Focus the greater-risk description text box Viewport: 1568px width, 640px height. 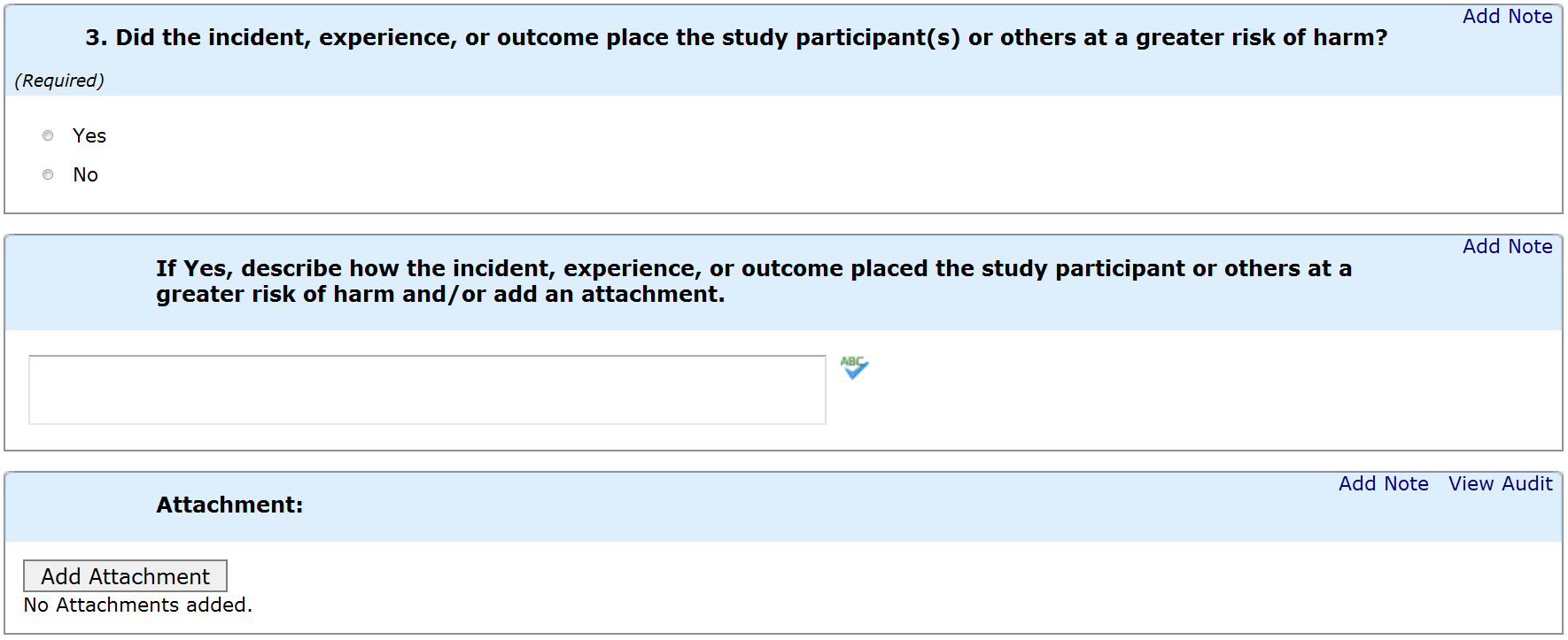[x=427, y=389]
